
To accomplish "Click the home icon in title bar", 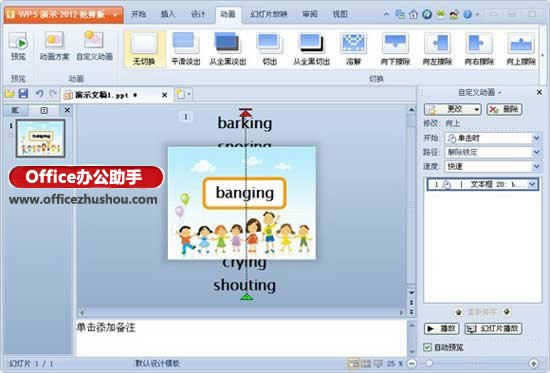I will [413, 14].
